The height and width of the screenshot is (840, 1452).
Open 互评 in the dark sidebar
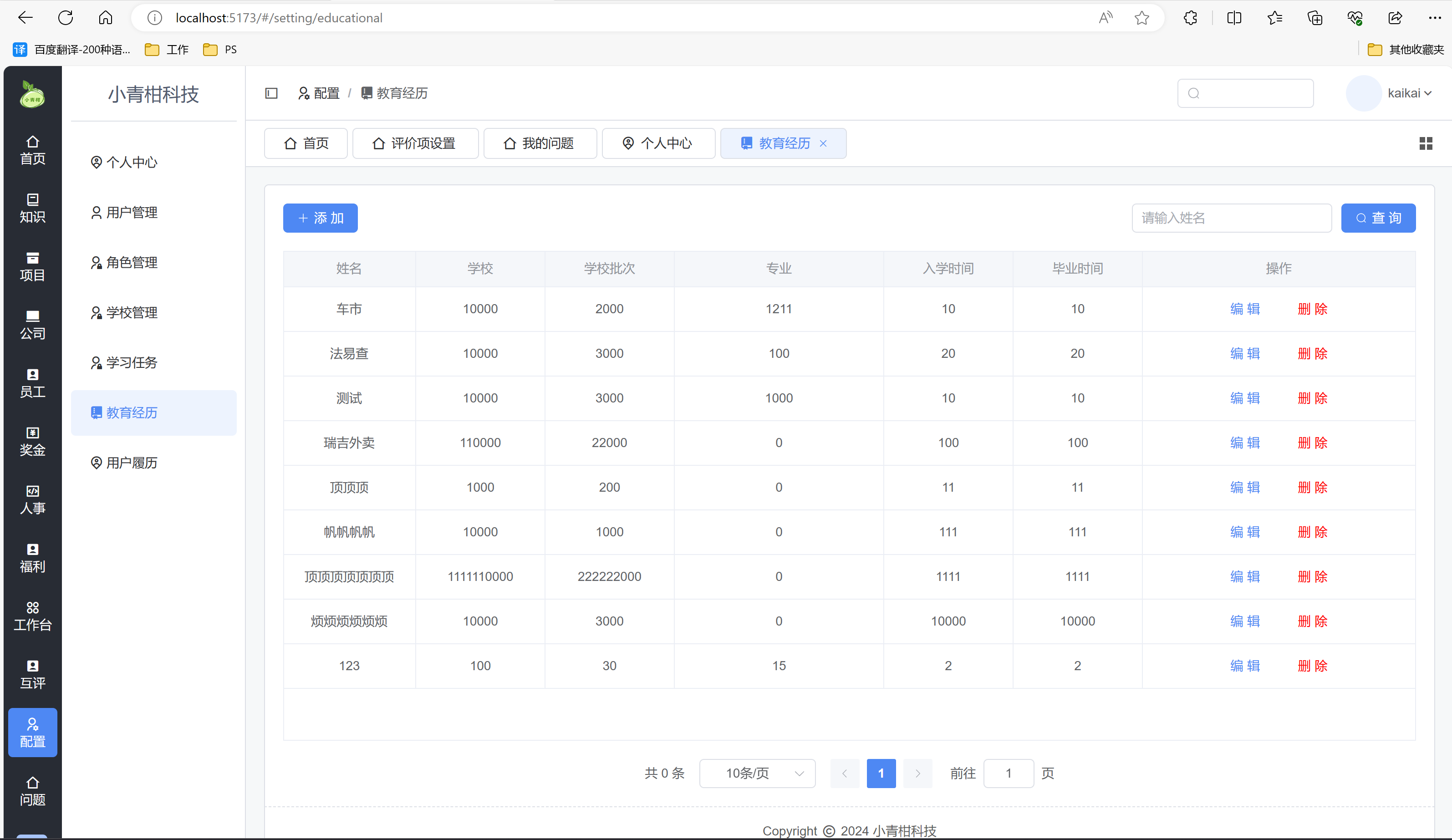(x=32, y=674)
